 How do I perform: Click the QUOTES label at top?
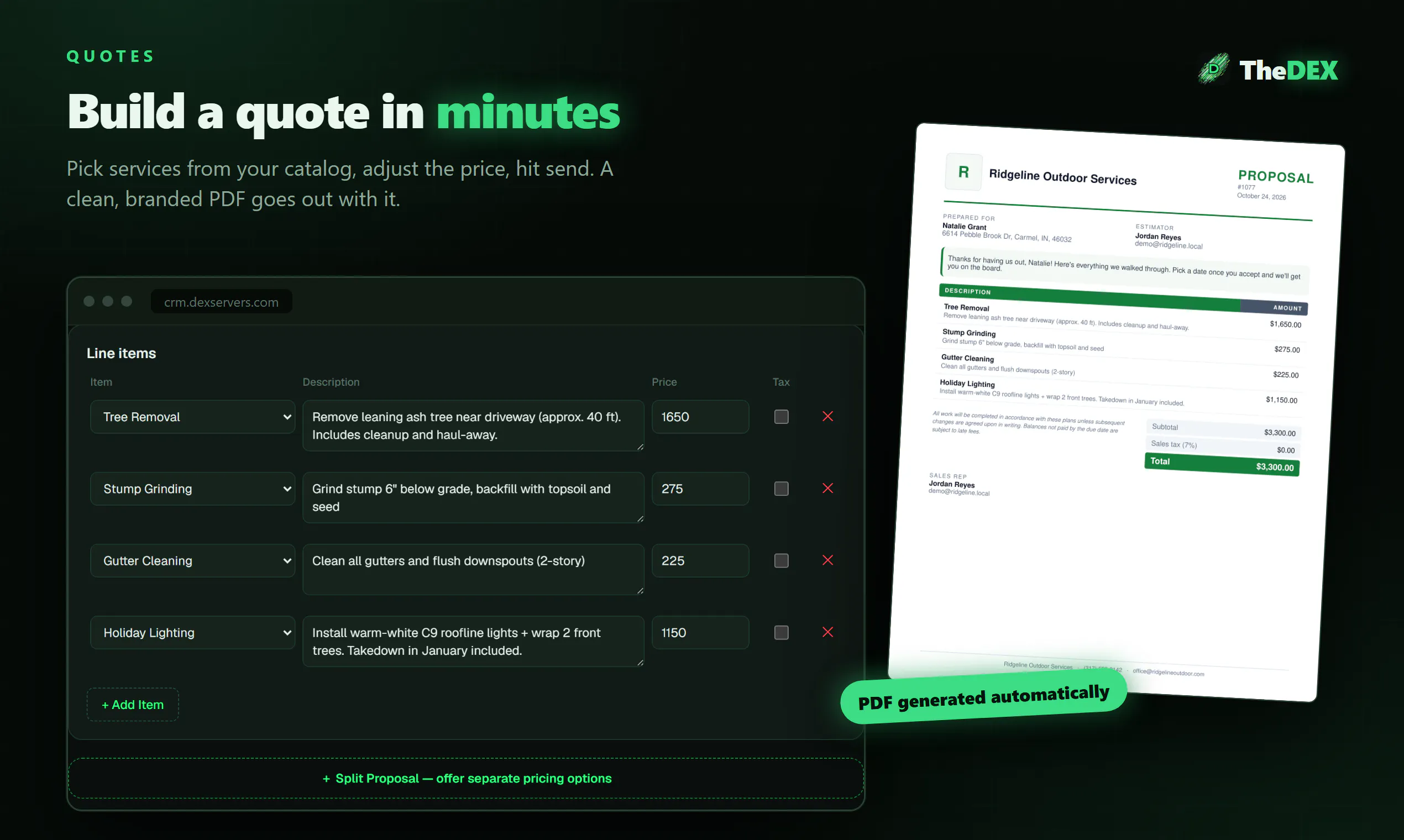point(111,56)
